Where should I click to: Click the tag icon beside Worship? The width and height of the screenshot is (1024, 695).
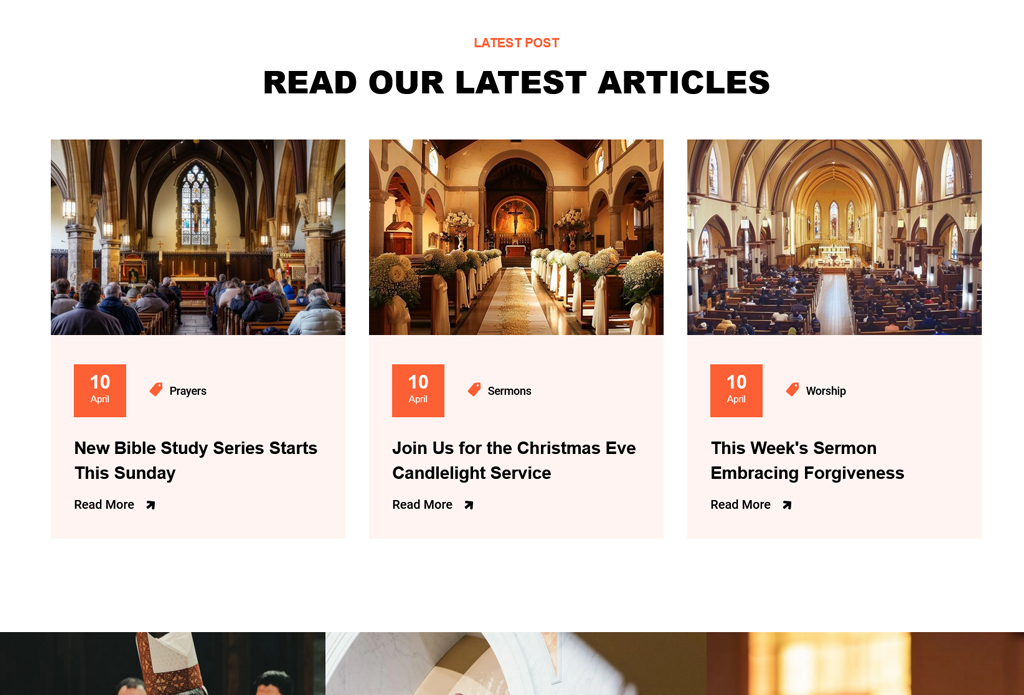792,389
